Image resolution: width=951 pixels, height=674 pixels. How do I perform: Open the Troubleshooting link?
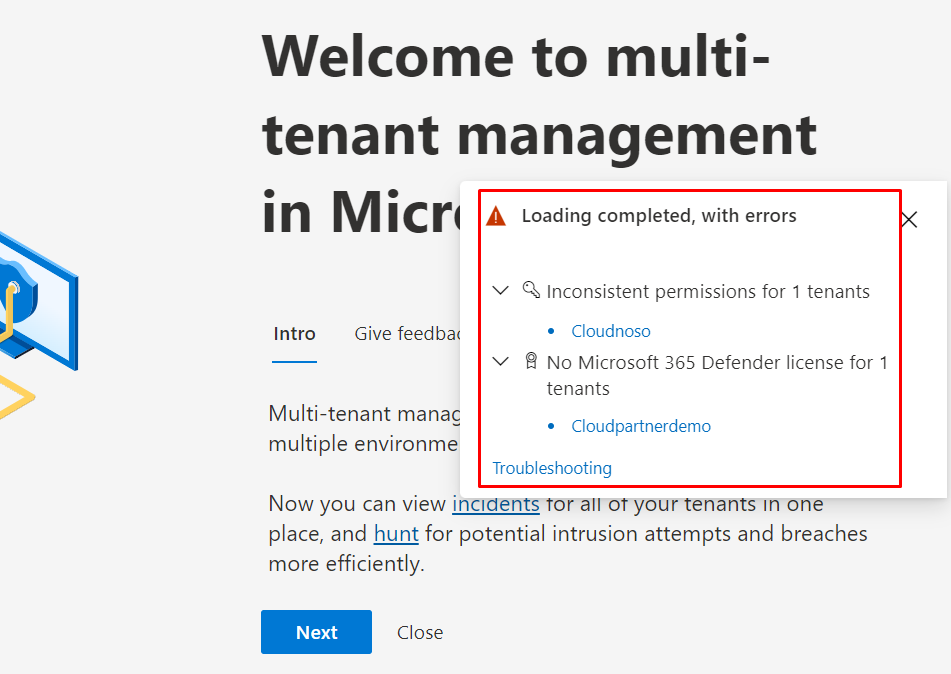[552, 468]
